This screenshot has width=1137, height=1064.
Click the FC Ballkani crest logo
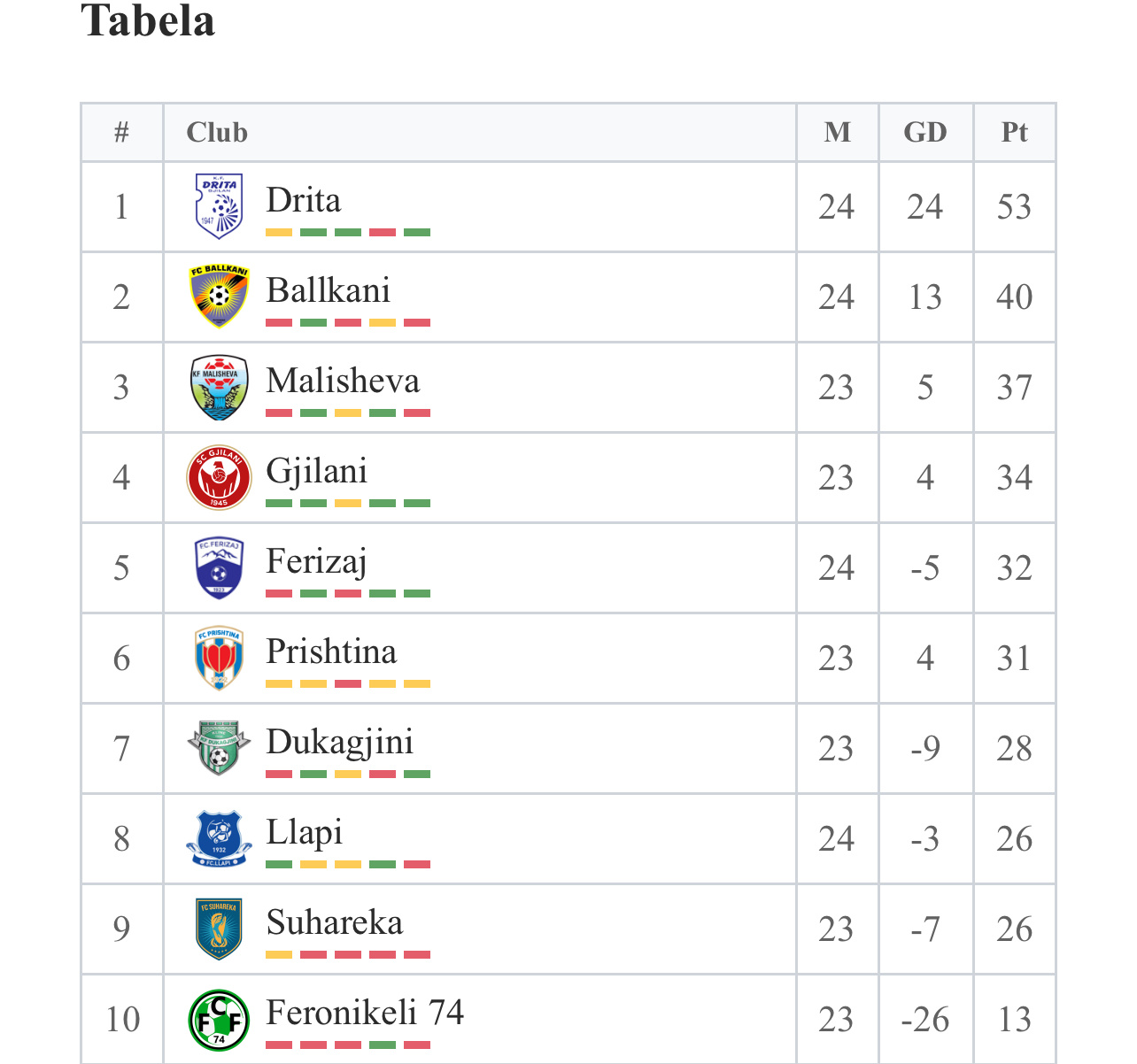point(219,297)
